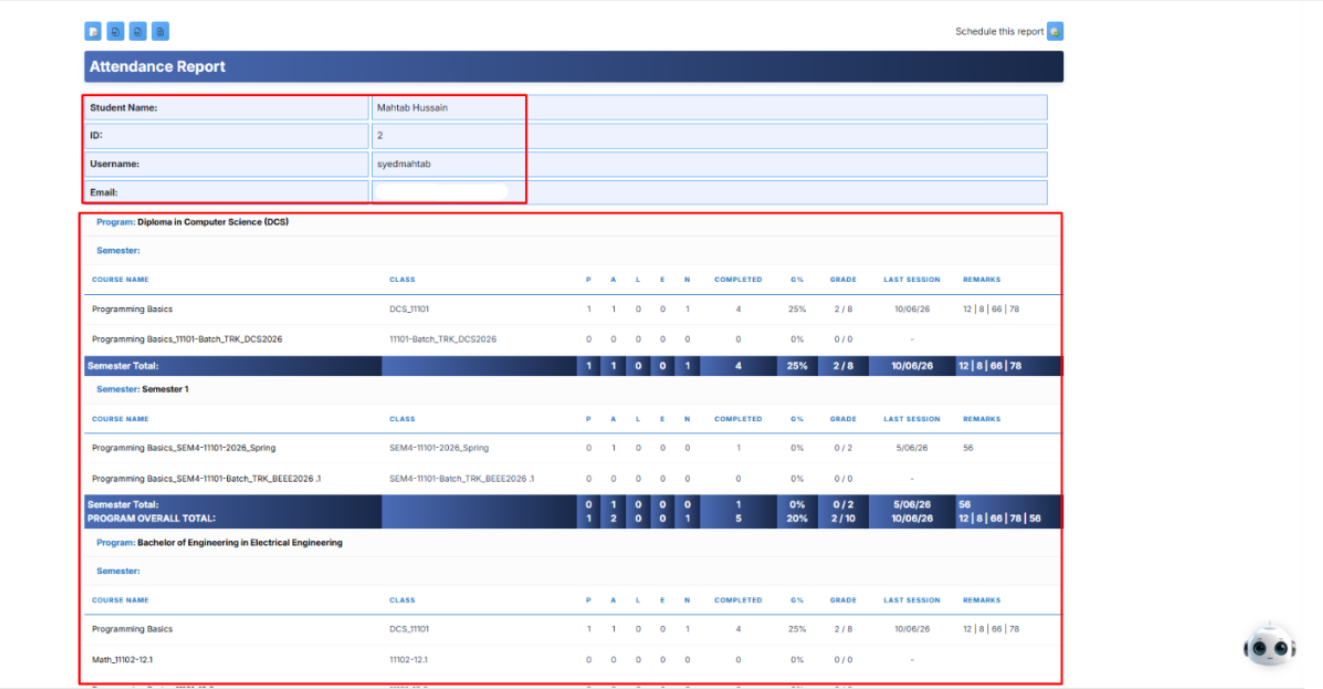Click the first export icon with a pencil
Screen dimensions: 1323x689
93,32
